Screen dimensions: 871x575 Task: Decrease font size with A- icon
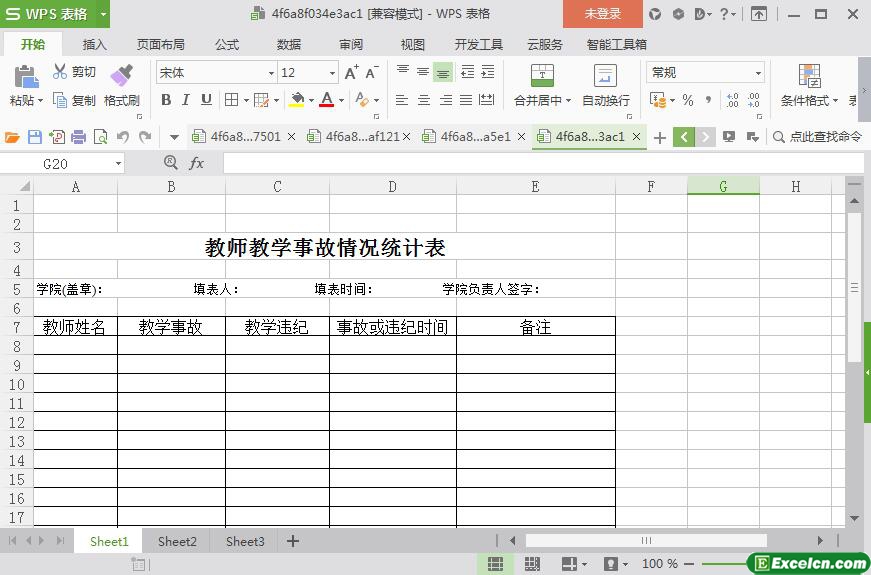pyautogui.click(x=372, y=72)
